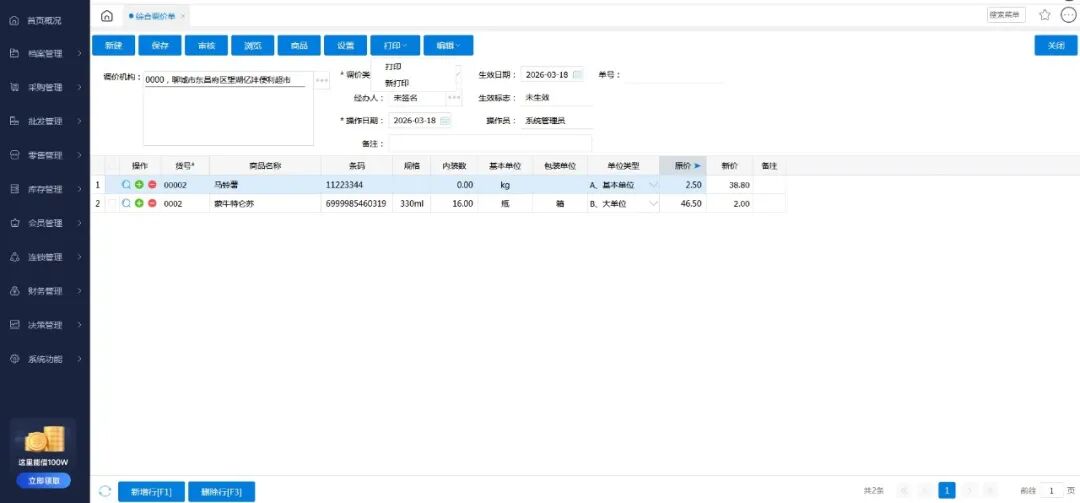Click the 备注 input field
This screenshot has height=503, width=1080.
click(490, 144)
